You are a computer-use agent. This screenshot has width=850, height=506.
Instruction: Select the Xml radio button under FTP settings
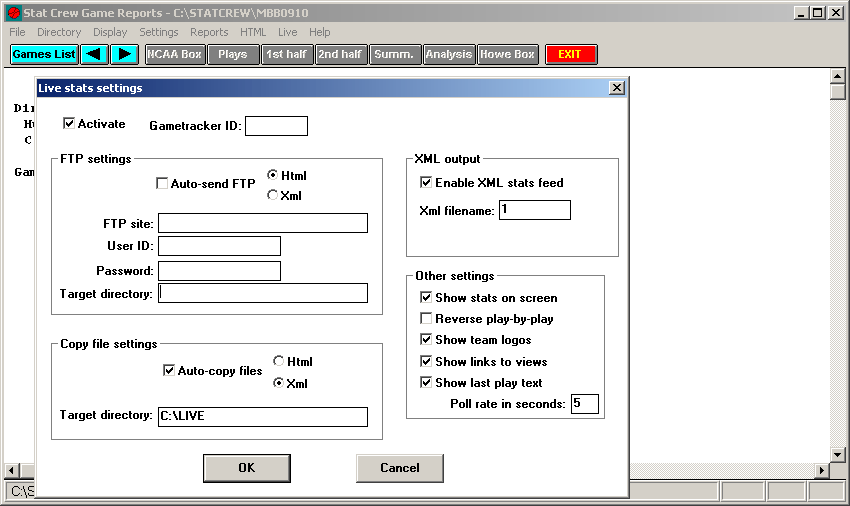tap(273, 195)
